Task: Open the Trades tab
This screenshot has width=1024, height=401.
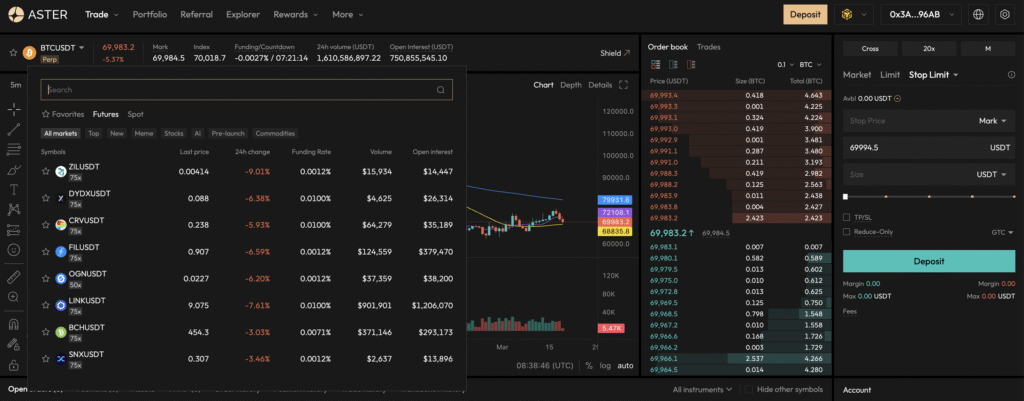Action: pos(709,47)
